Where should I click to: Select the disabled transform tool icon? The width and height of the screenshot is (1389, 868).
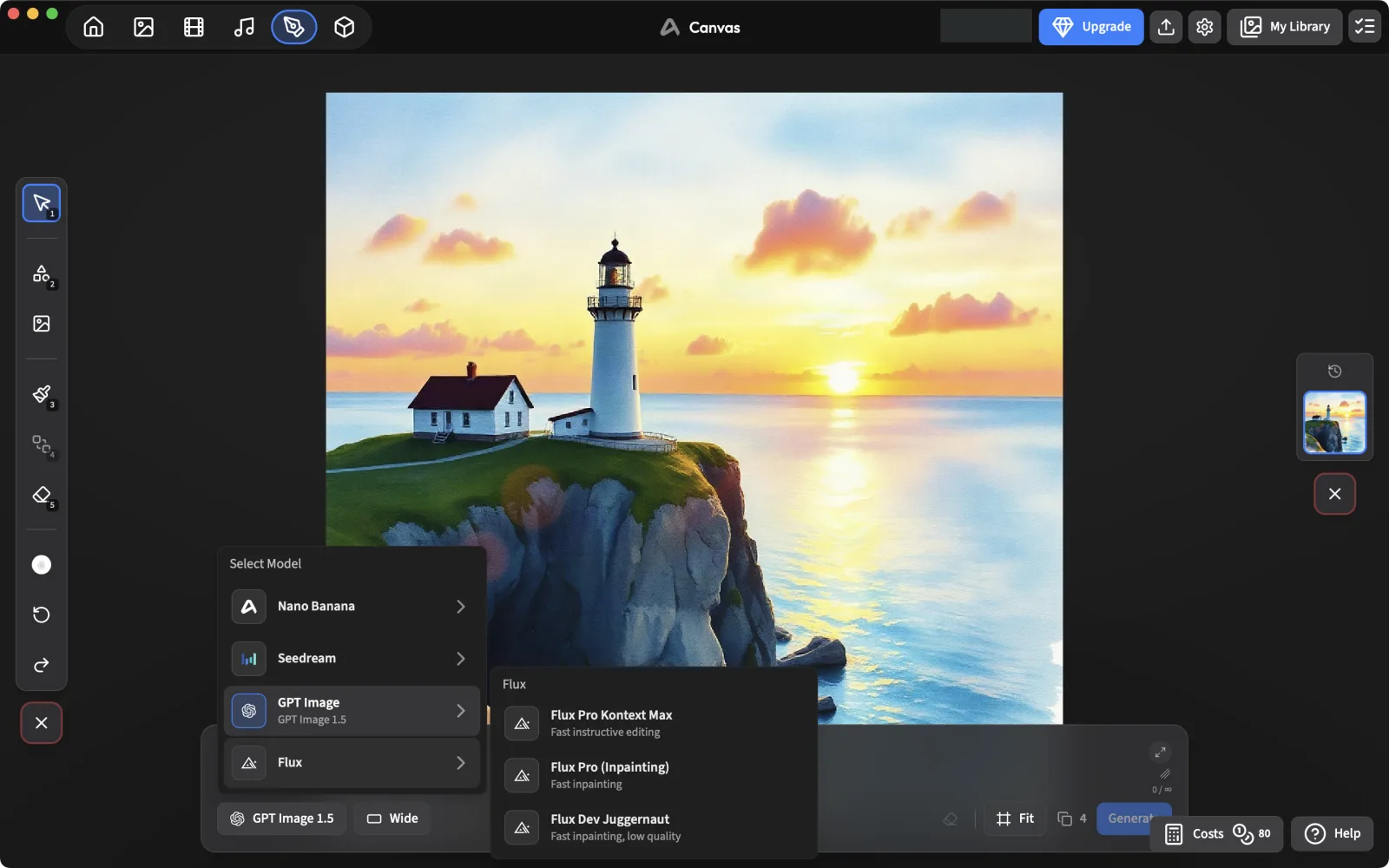click(42, 445)
